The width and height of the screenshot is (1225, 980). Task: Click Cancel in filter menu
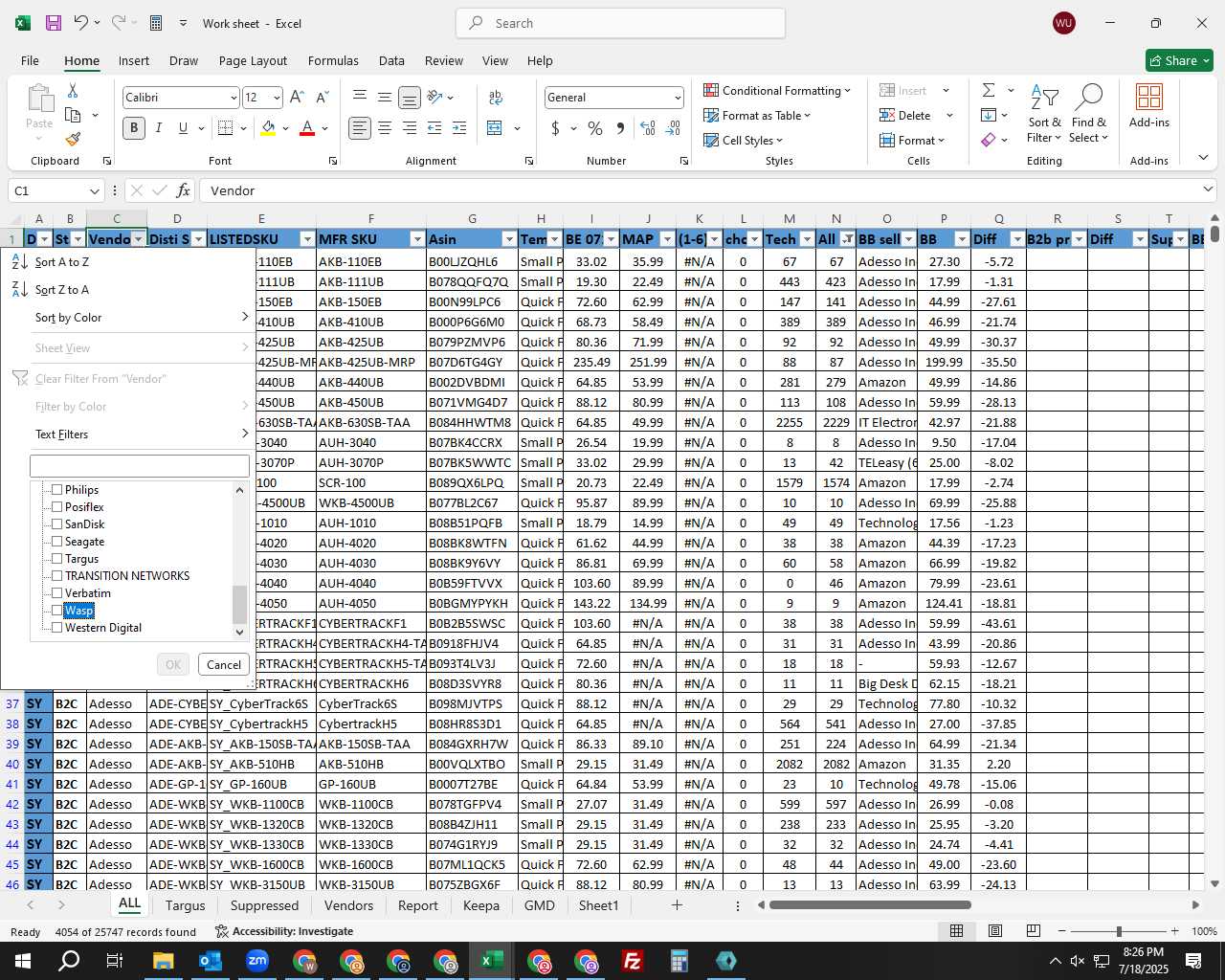pos(224,664)
